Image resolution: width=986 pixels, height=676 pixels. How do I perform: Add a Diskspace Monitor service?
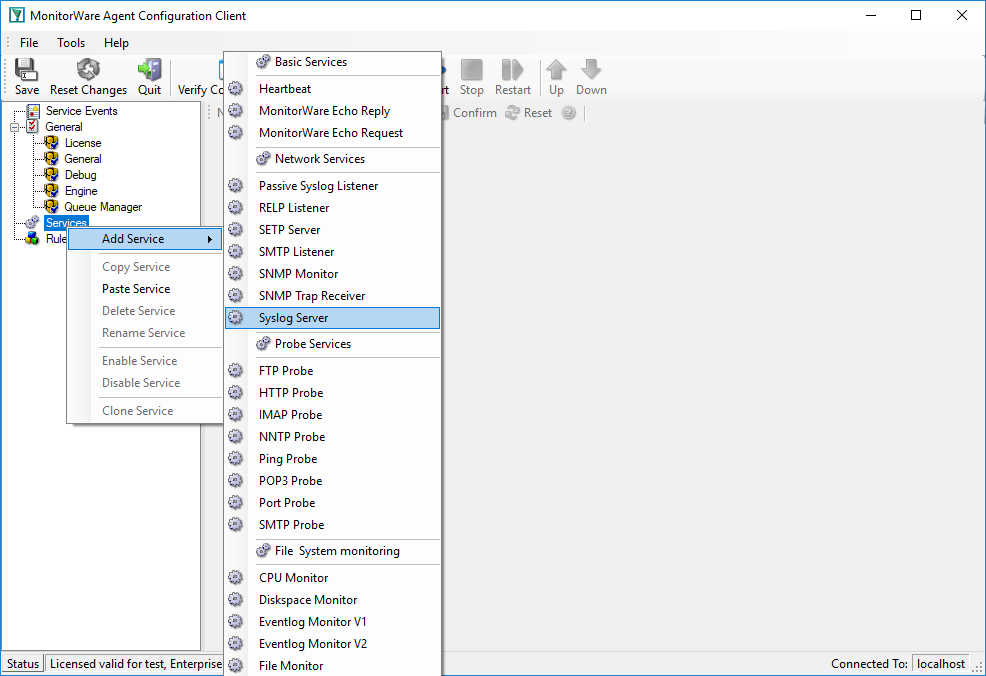(x=333, y=599)
